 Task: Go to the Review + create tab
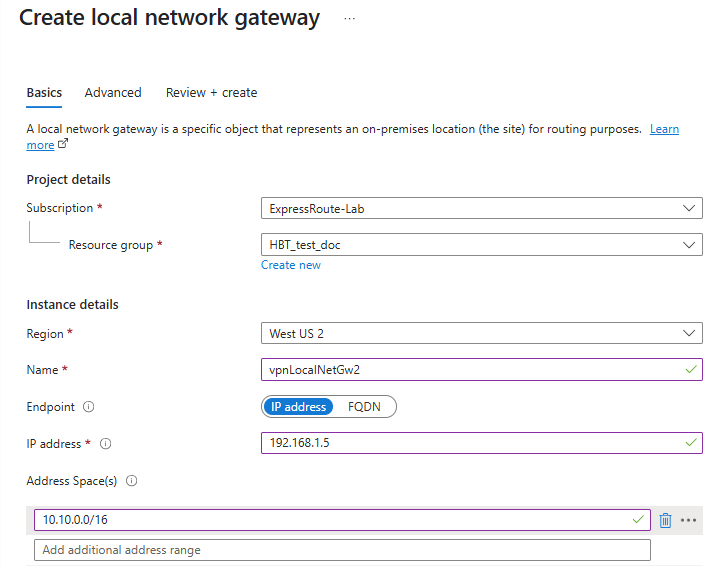[x=211, y=93]
